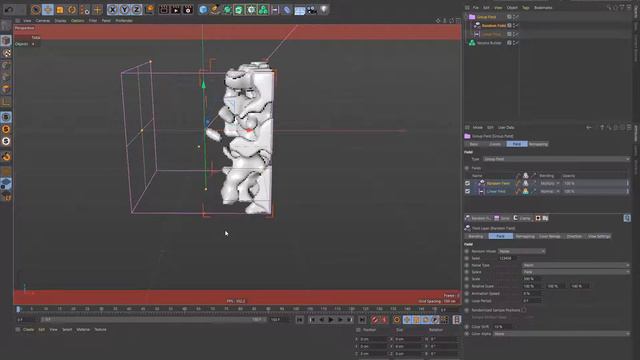This screenshot has height=360, width=640.
Task: Open Noise Type dropdown
Action: tap(576, 265)
